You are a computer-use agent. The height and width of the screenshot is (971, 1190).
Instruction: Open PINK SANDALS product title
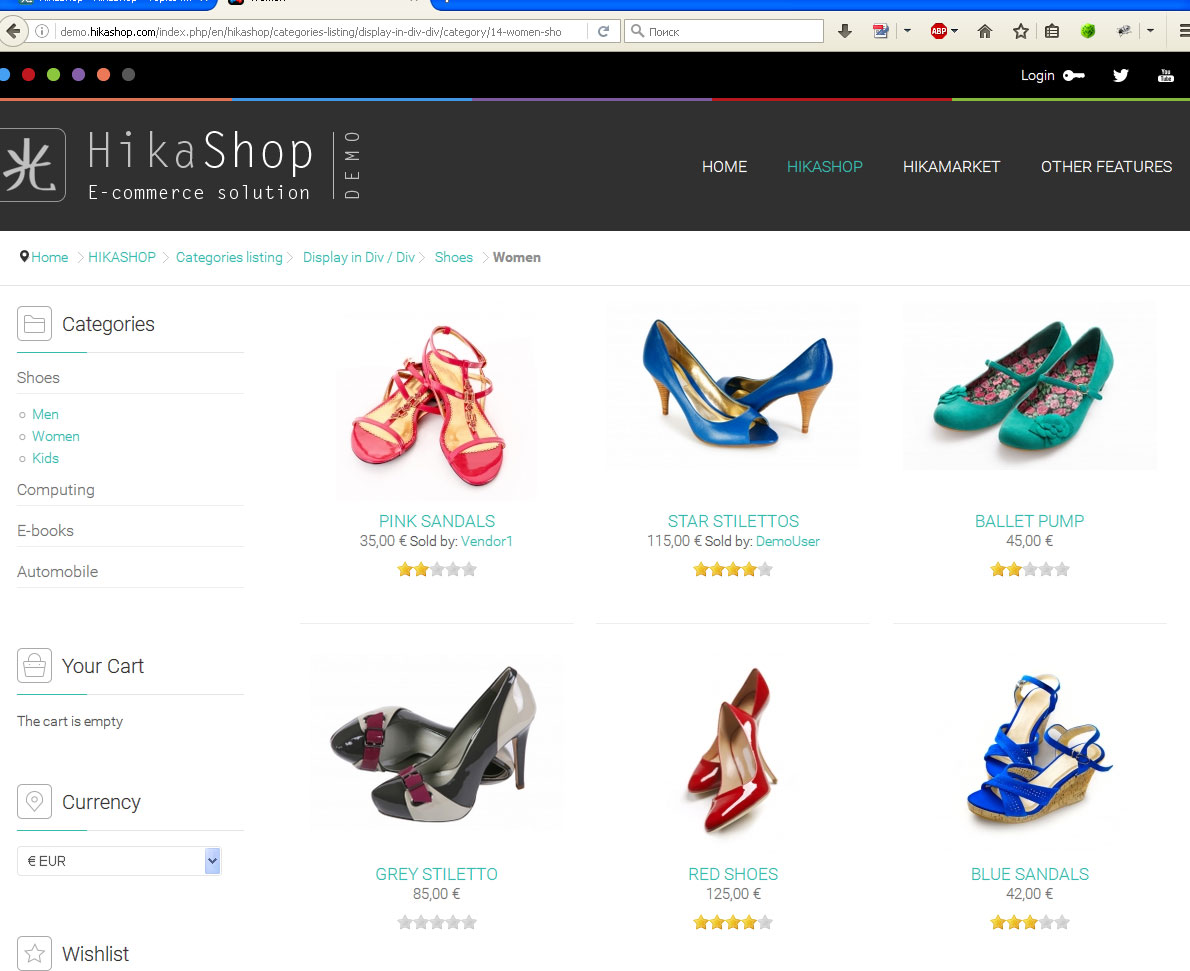pos(437,521)
